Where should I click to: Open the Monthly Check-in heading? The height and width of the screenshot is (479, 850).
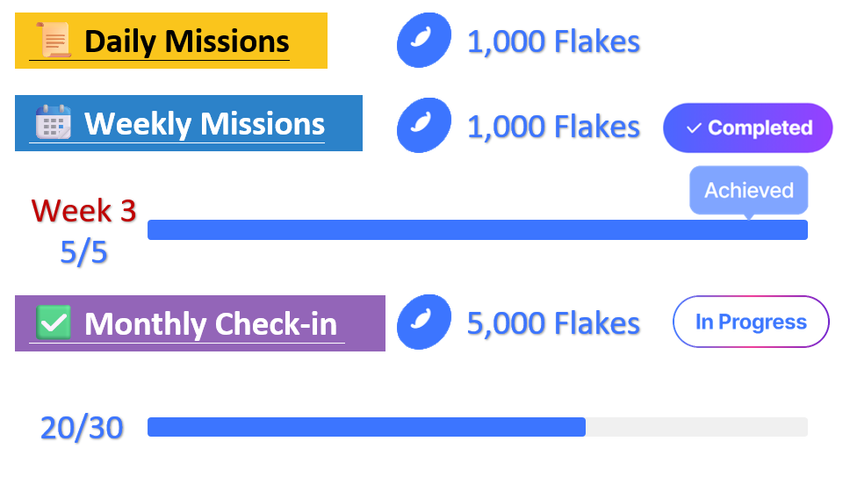click(x=210, y=324)
